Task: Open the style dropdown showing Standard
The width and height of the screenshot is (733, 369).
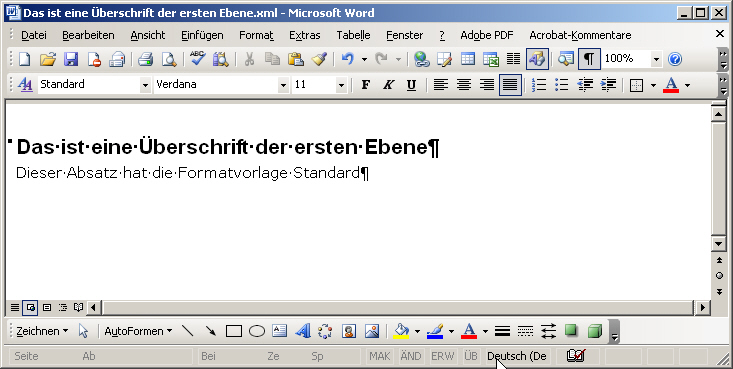Action: pyautogui.click(x=145, y=85)
